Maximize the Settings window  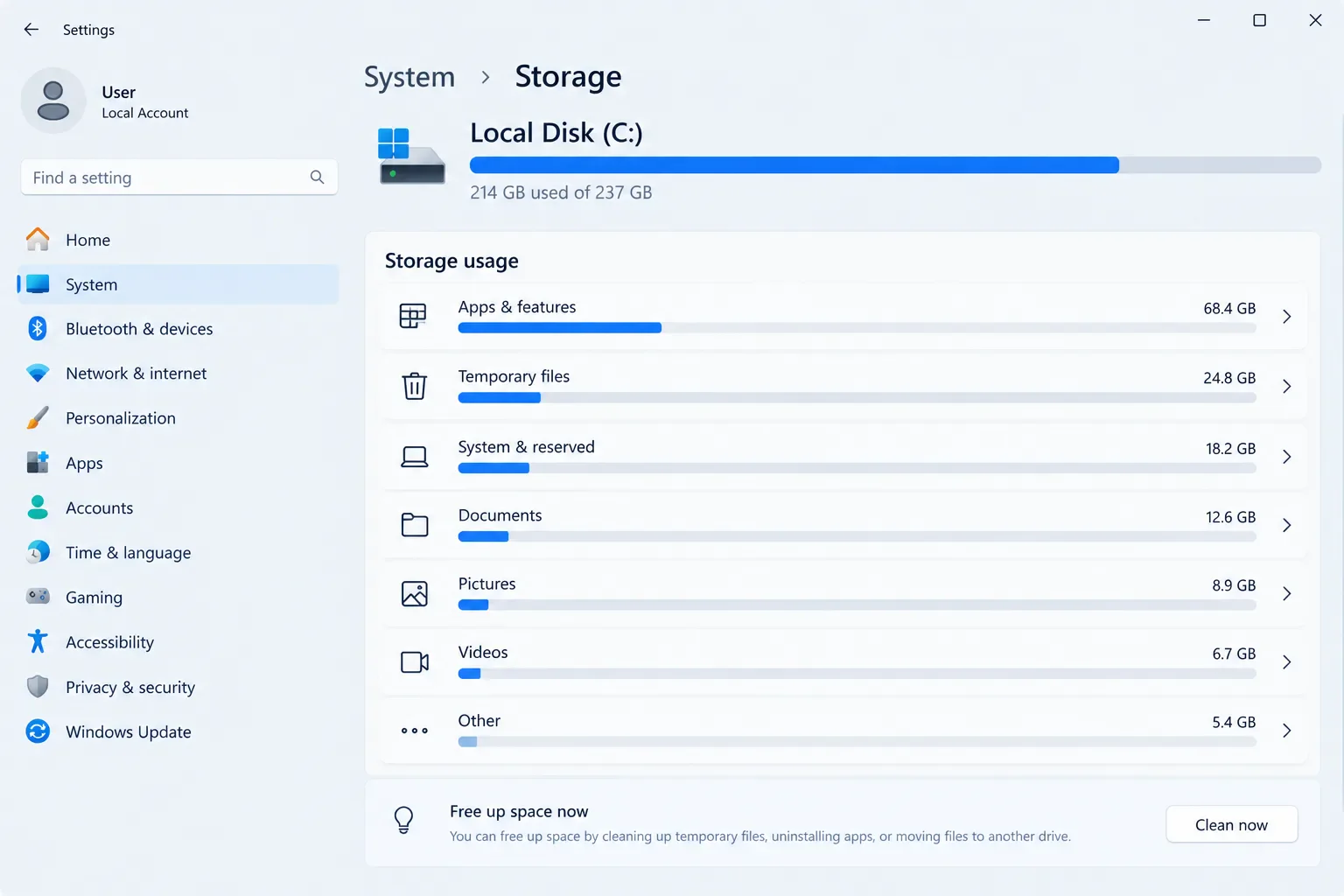coord(1259,20)
